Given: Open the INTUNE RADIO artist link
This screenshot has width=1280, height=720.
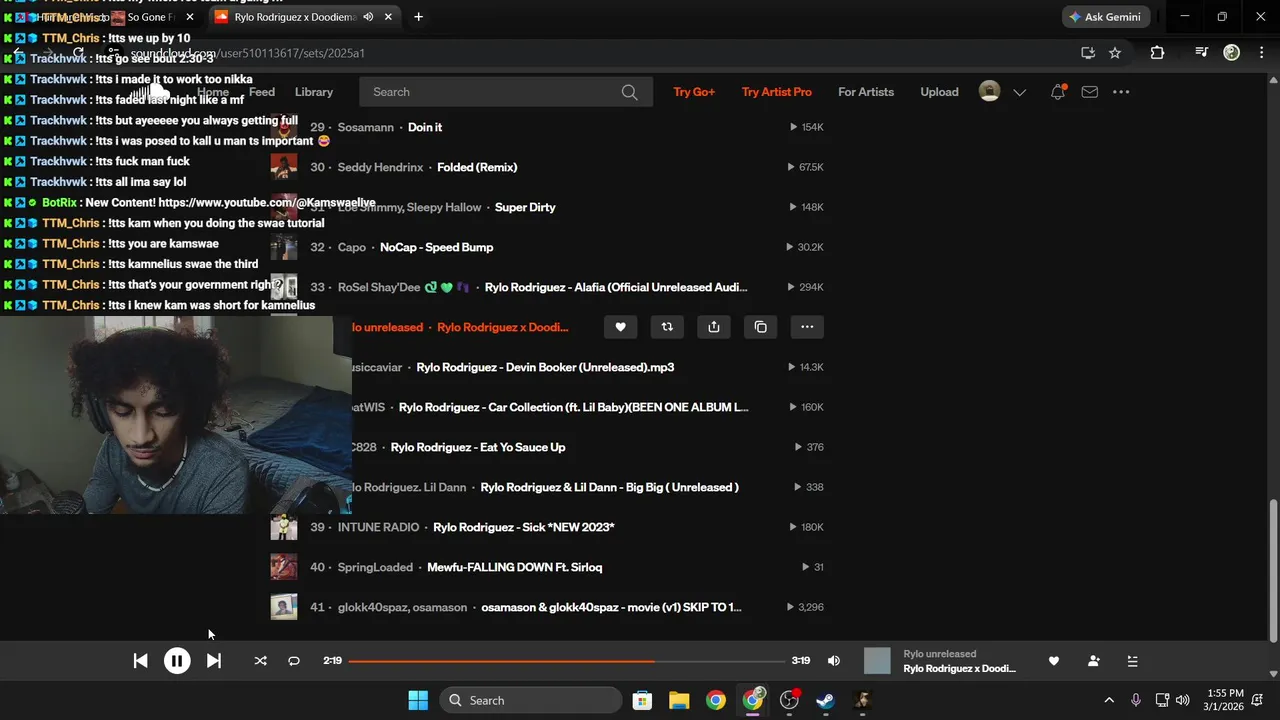Looking at the screenshot, I should 378,527.
